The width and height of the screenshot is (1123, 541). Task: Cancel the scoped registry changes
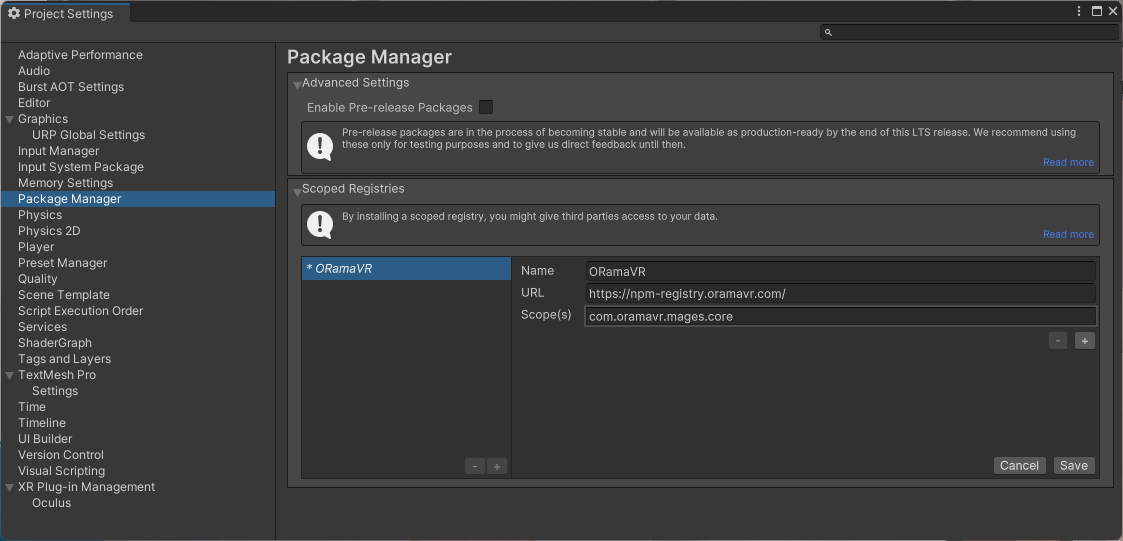coord(1020,465)
